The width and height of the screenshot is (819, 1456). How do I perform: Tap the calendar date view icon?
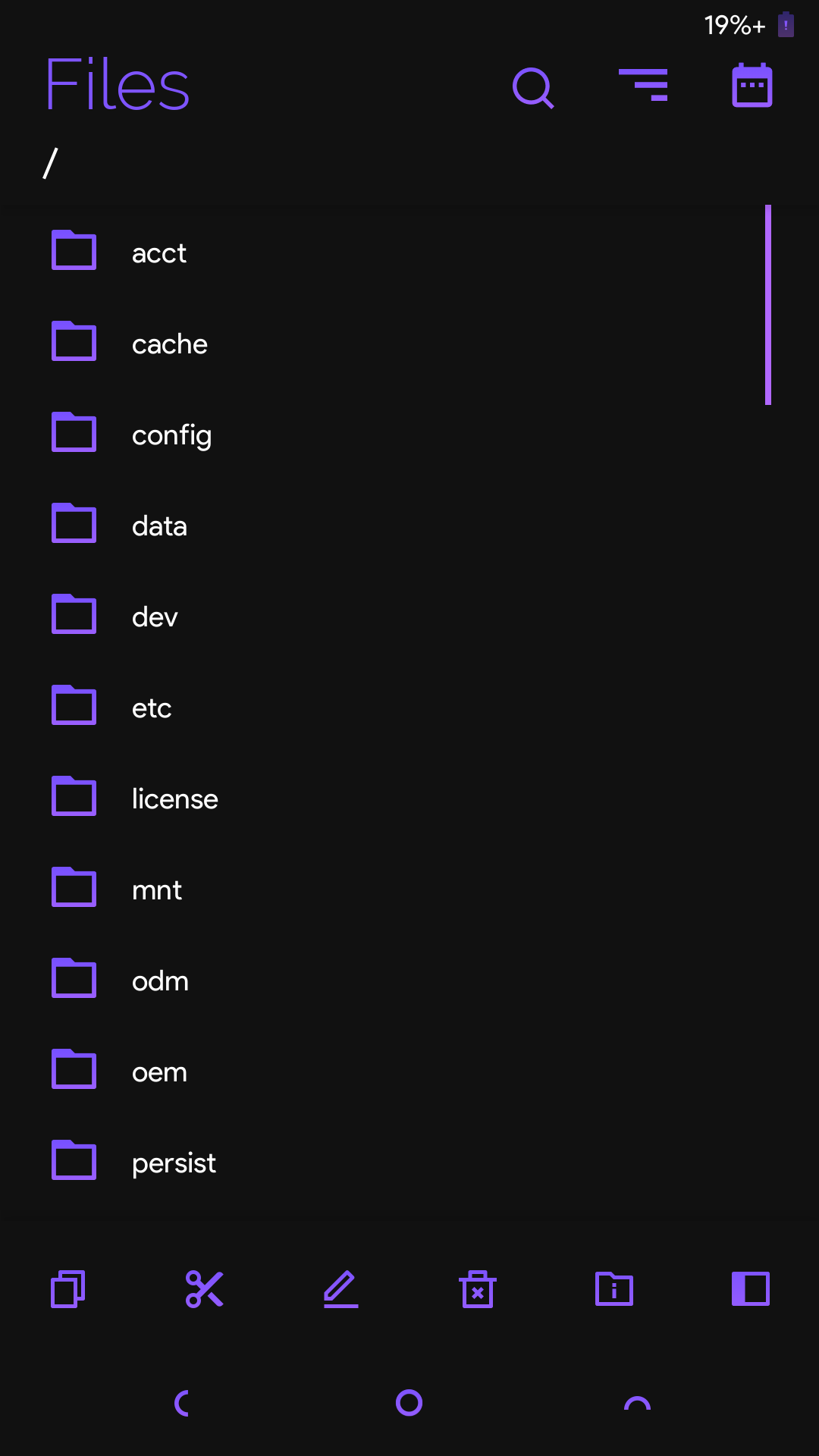[752, 85]
